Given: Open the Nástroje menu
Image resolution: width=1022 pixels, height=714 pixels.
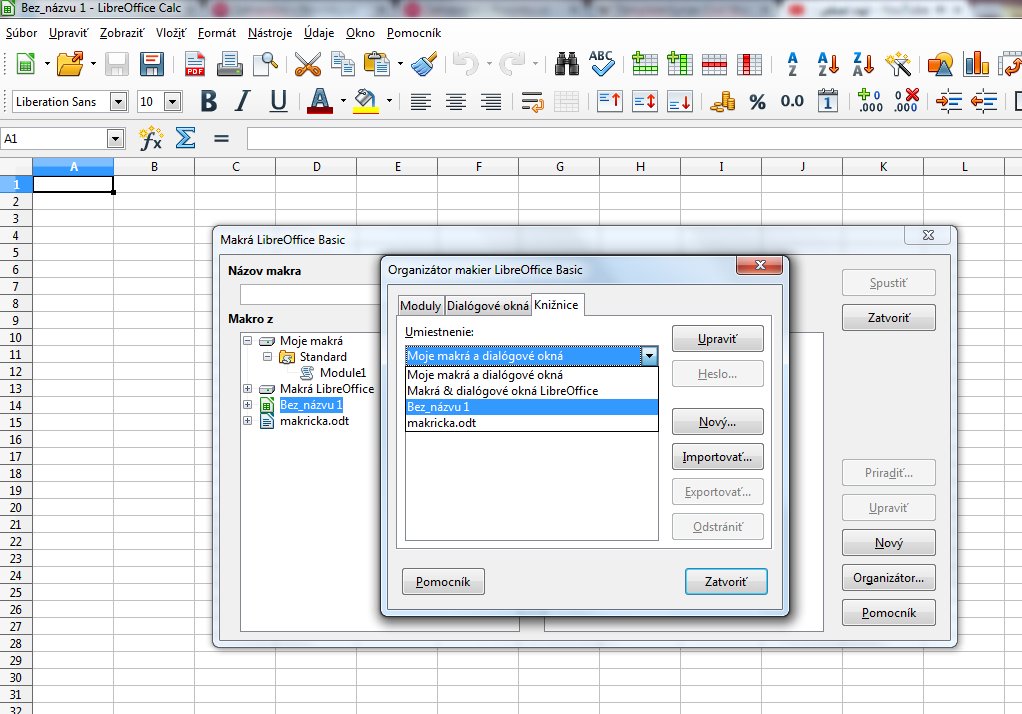Looking at the screenshot, I should click(270, 33).
